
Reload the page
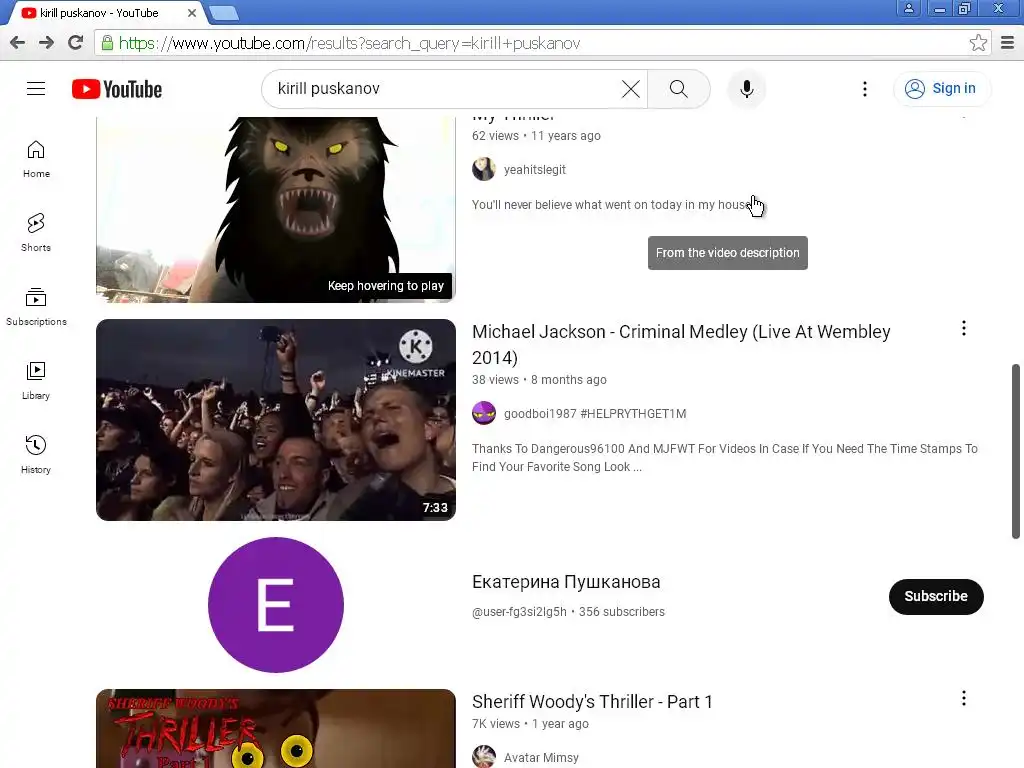[x=76, y=43]
